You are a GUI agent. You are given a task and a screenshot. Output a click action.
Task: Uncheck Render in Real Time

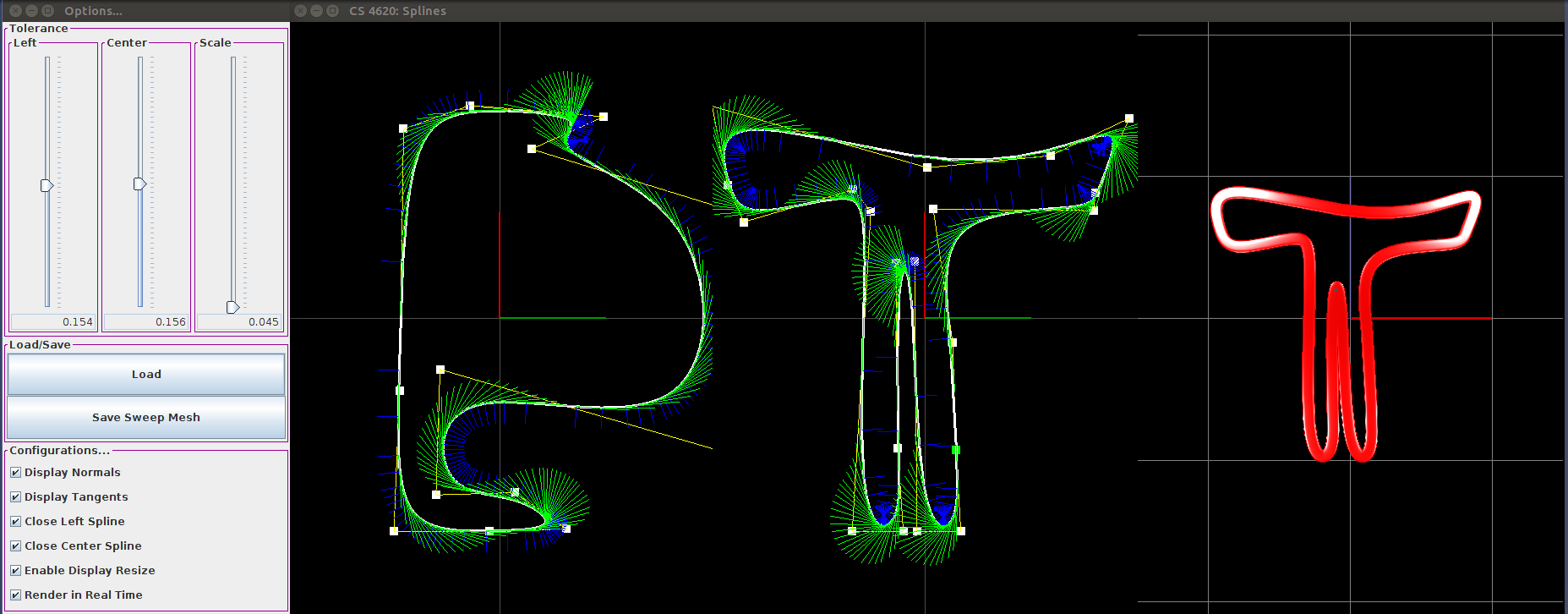tap(15, 595)
